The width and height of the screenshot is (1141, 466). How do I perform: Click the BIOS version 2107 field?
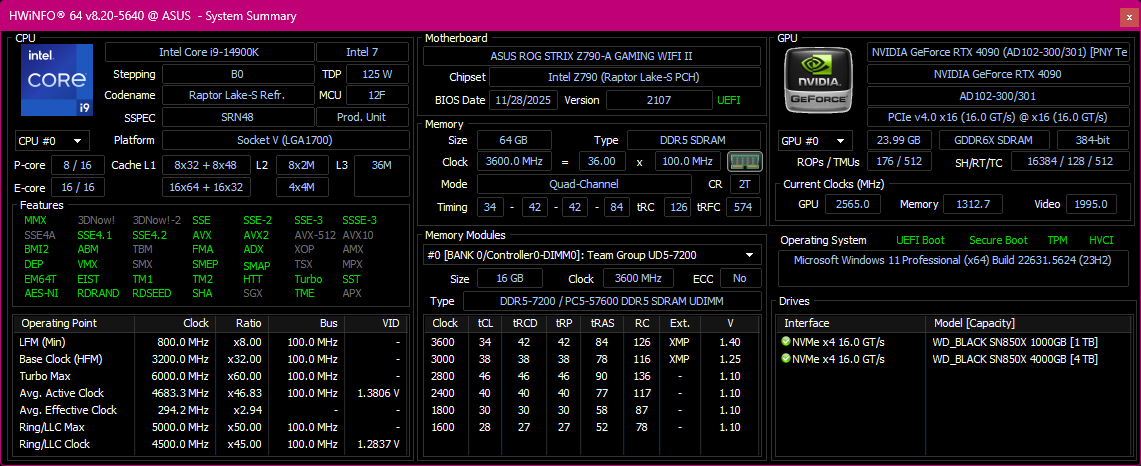[x=659, y=100]
